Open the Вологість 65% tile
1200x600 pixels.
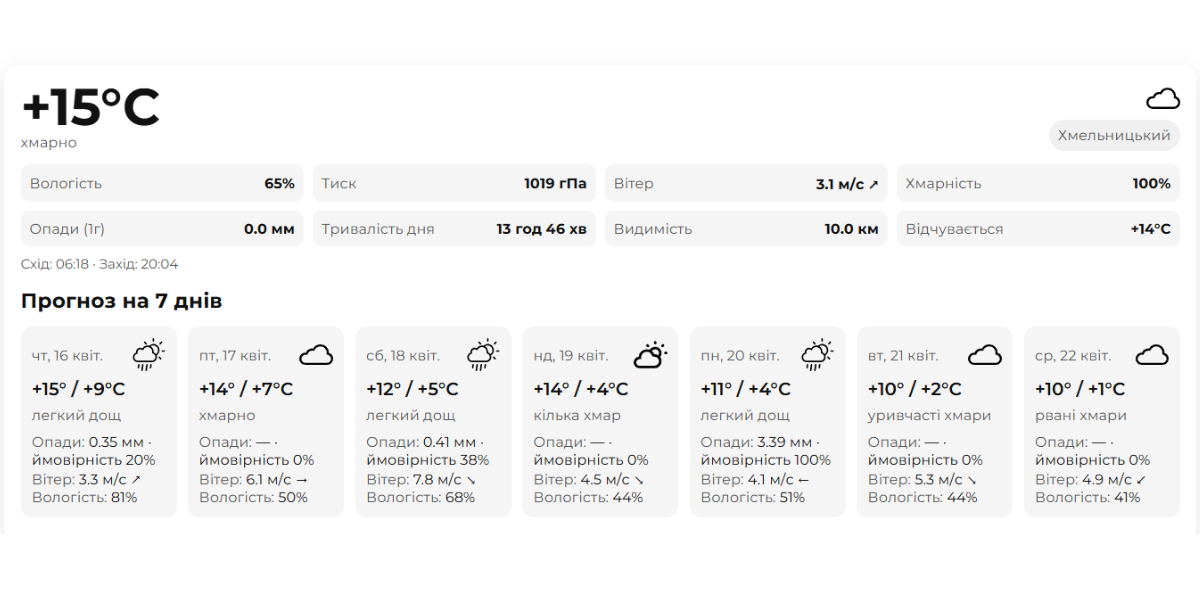tap(162, 183)
